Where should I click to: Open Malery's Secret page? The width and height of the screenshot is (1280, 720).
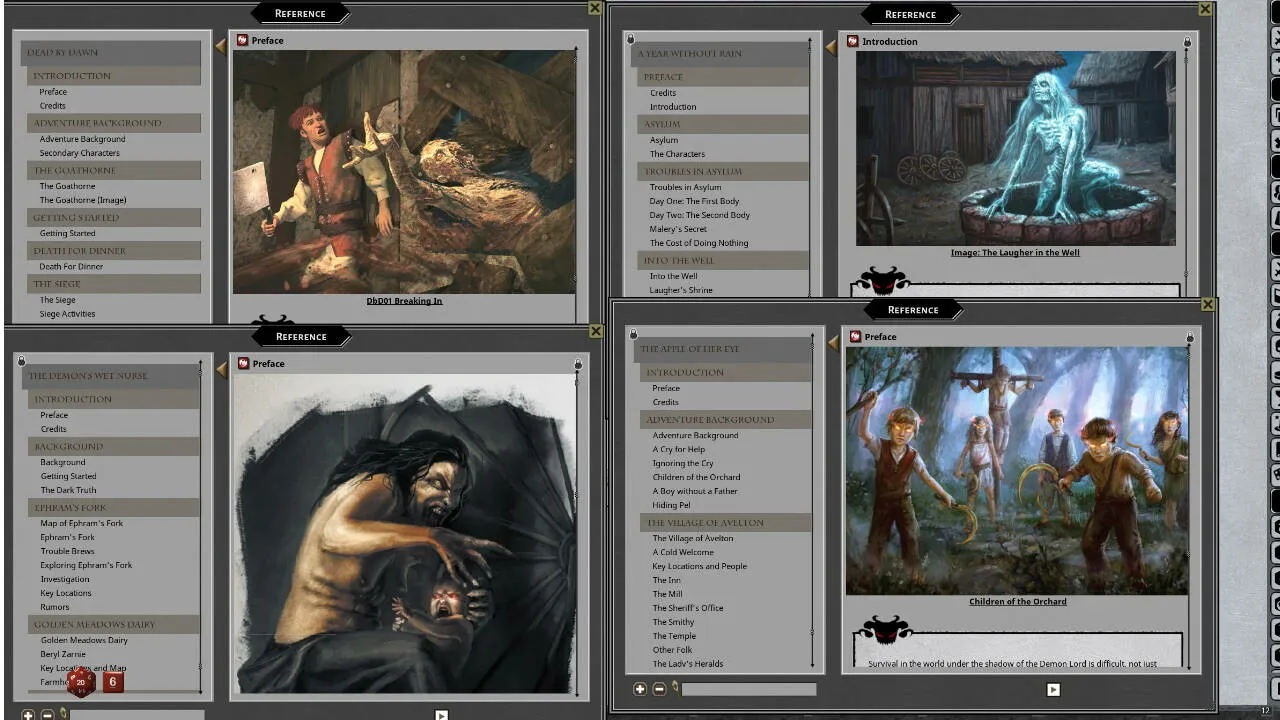(678, 229)
